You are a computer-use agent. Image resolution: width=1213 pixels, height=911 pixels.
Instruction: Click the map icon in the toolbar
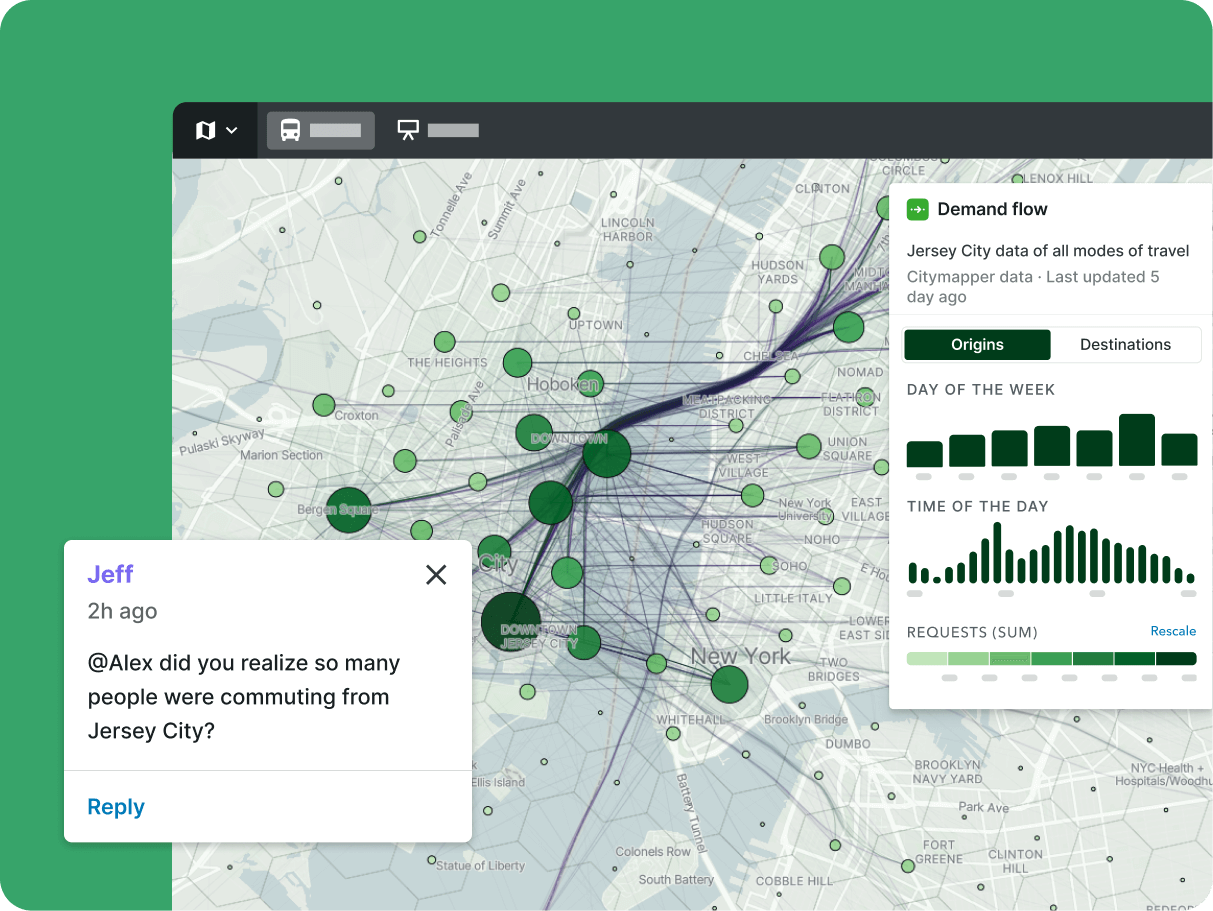[x=205, y=131]
